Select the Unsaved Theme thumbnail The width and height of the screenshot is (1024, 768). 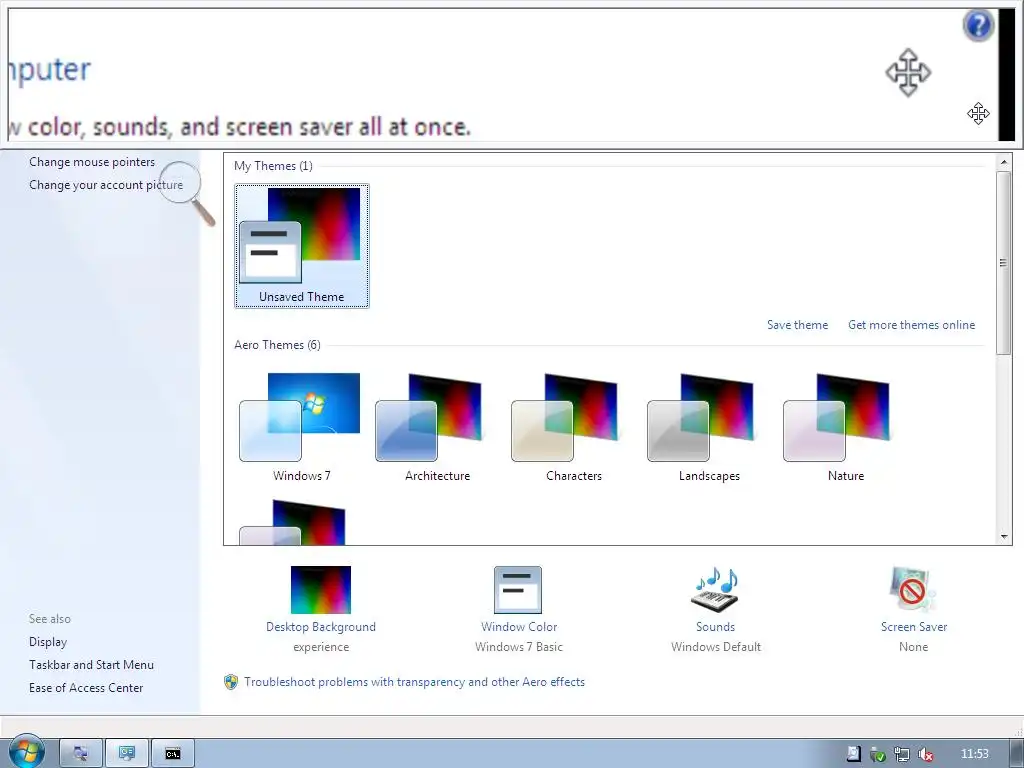pos(302,246)
